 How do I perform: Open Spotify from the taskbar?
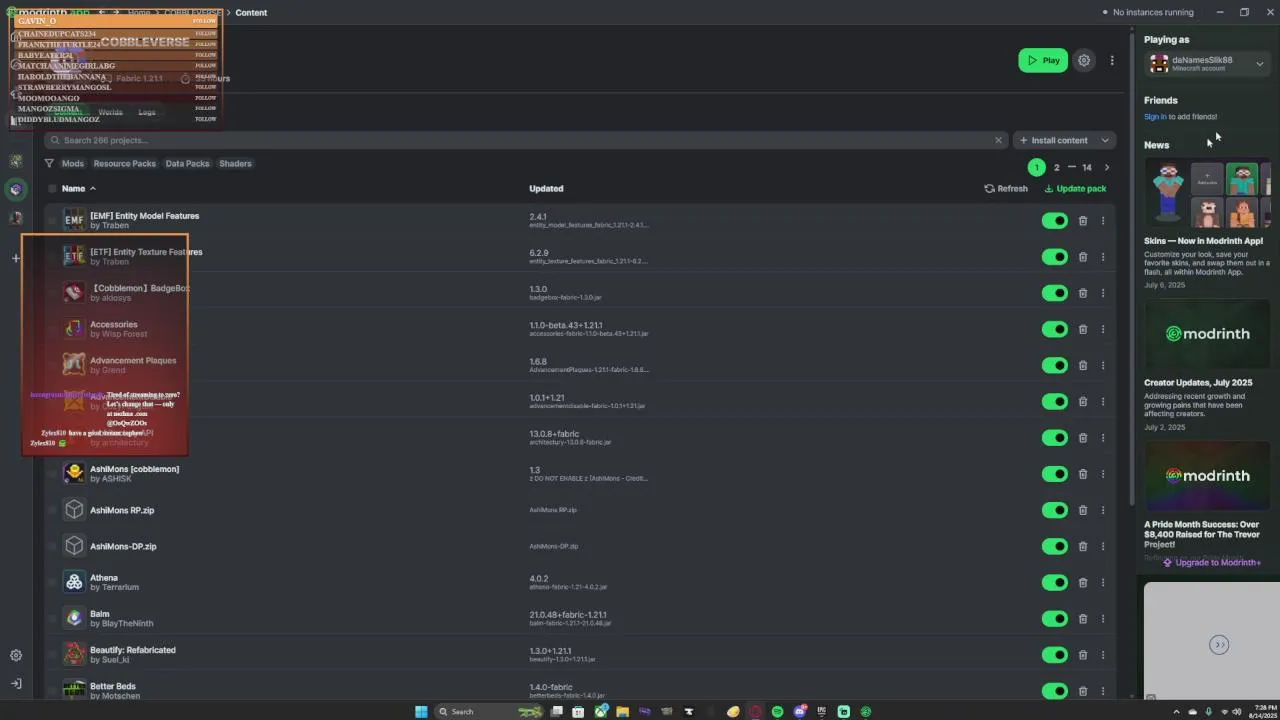pos(777,712)
